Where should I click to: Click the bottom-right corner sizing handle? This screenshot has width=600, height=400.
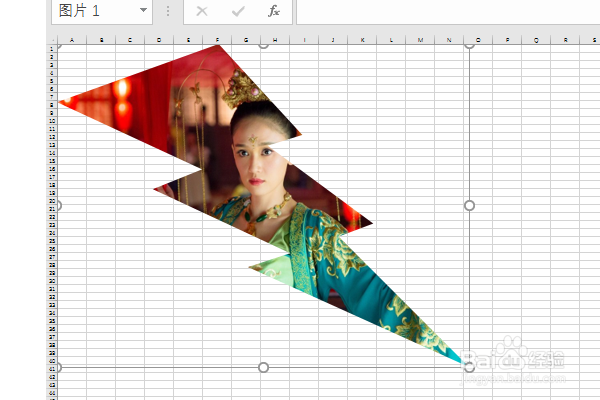pyautogui.click(x=470, y=367)
